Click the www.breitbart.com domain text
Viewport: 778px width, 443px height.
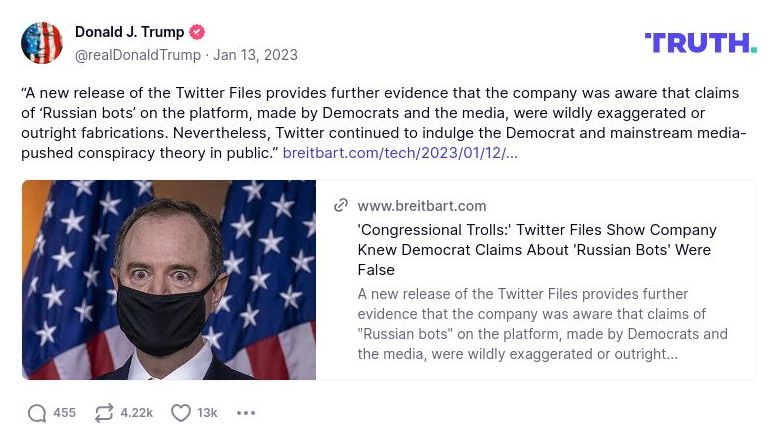tap(421, 206)
